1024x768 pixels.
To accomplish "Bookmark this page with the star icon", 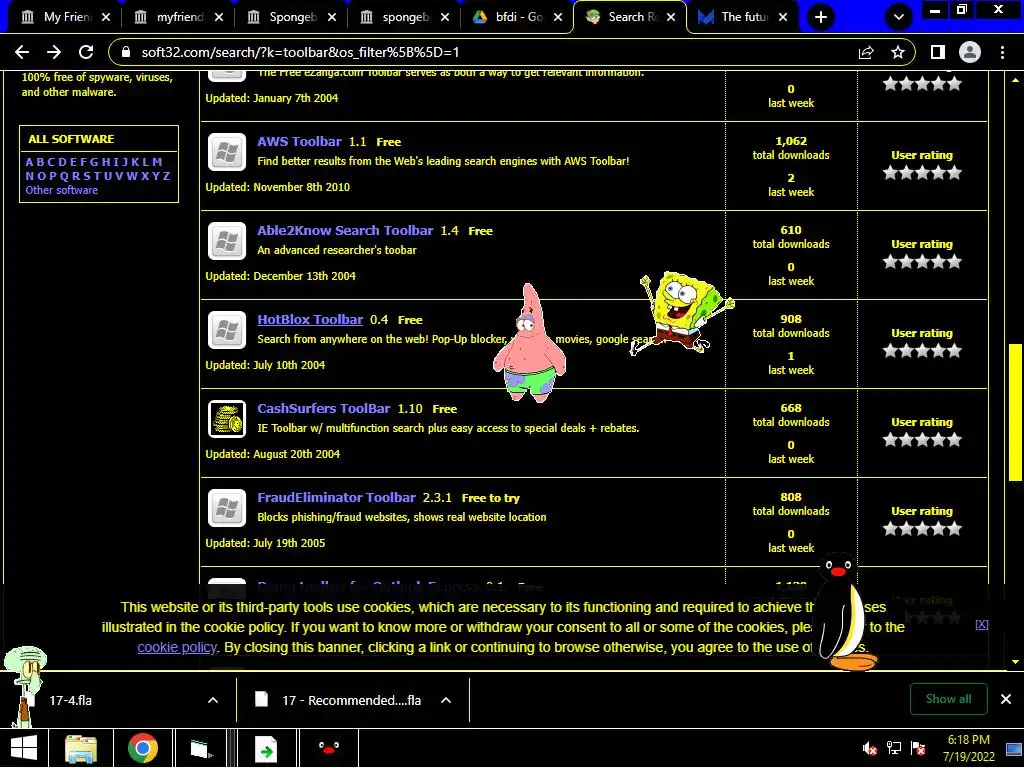I will [898, 52].
